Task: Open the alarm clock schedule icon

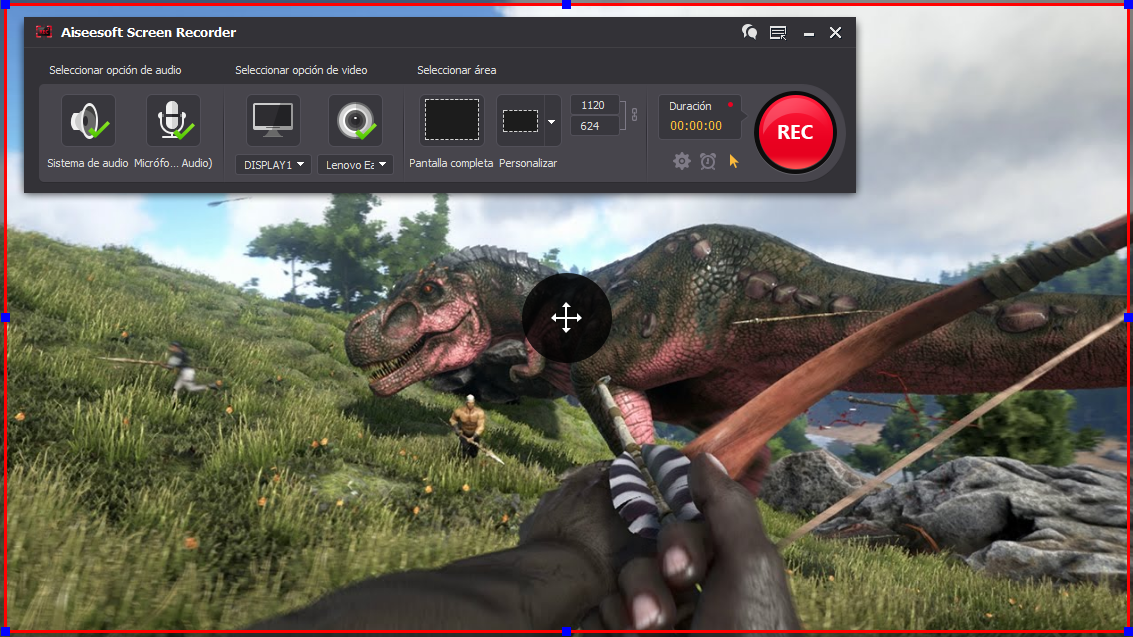Action: click(708, 161)
